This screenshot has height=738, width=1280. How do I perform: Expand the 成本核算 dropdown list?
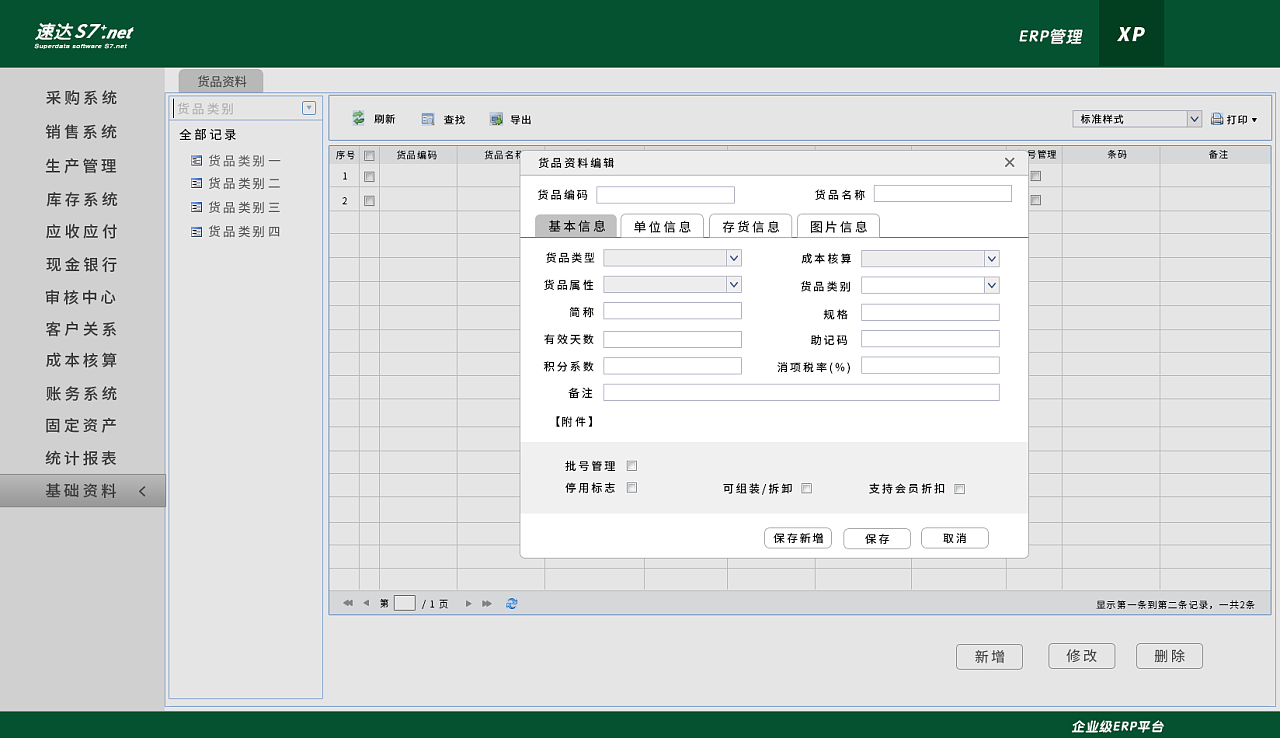point(991,259)
